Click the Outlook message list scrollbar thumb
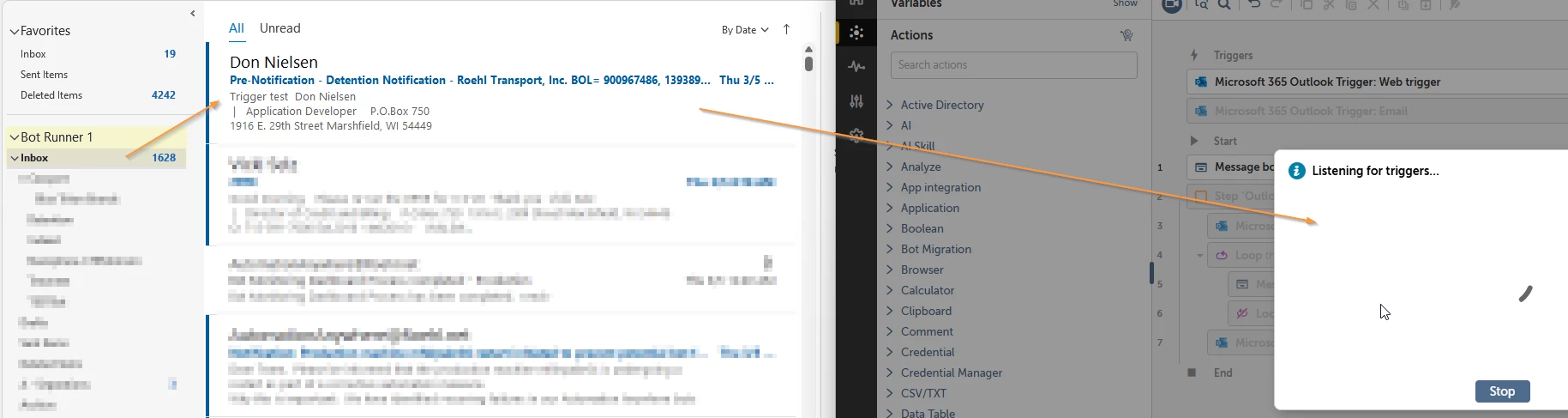 coord(808,63)
